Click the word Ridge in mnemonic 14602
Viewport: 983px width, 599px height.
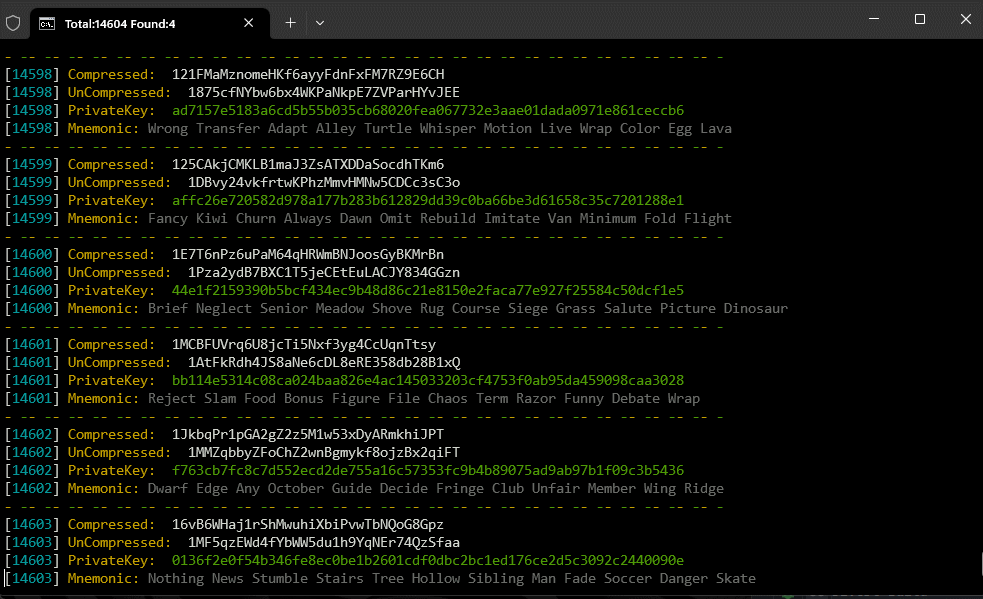point(703,489)
